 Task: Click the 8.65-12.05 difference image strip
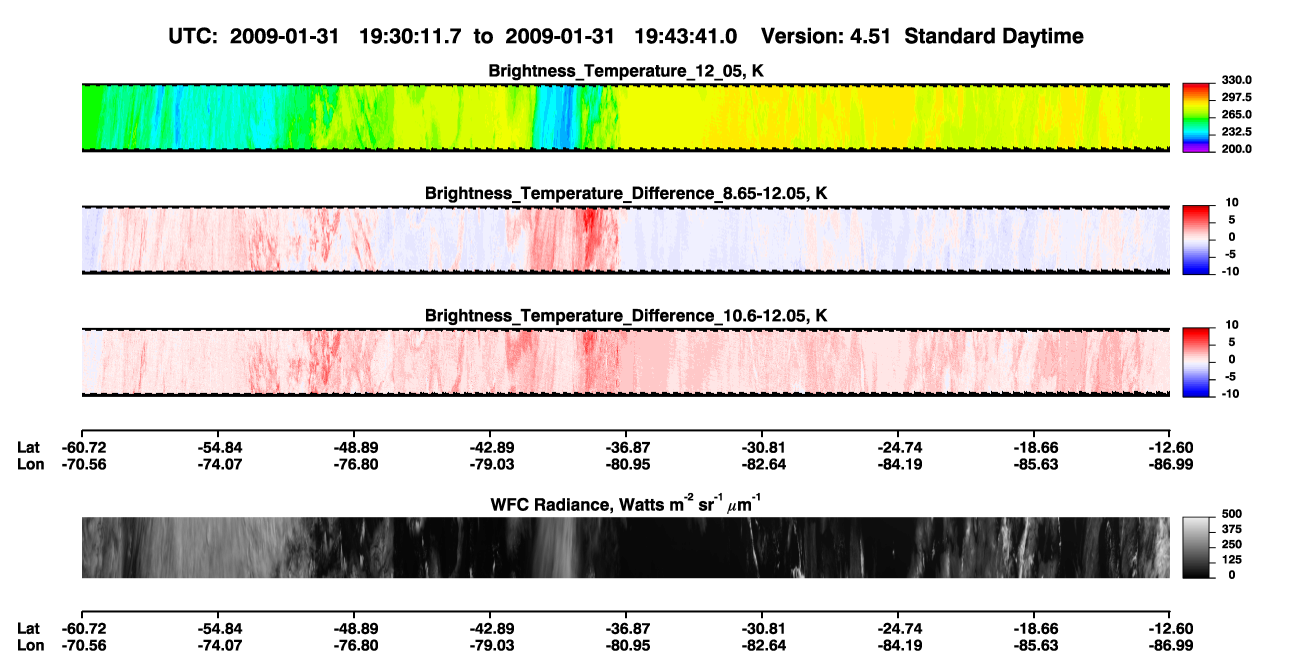[626, 240]
